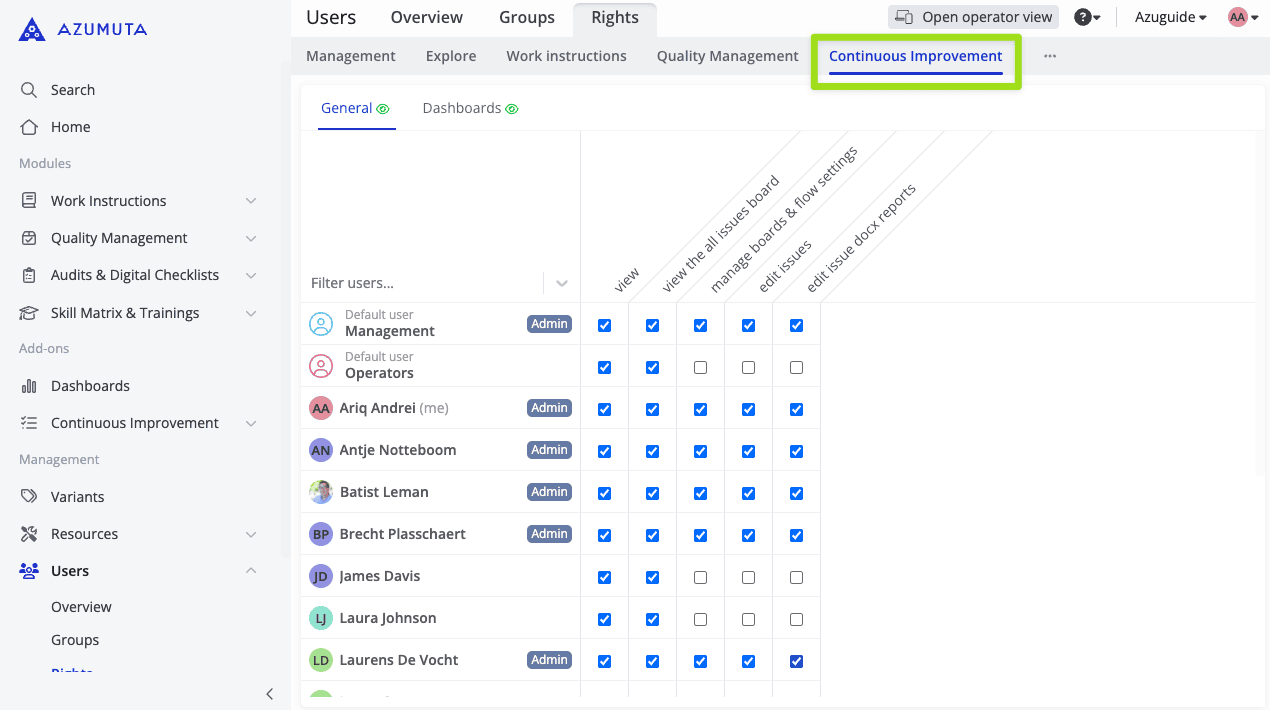Click the Dashboards bar chart icon

(x=29, y=386)
